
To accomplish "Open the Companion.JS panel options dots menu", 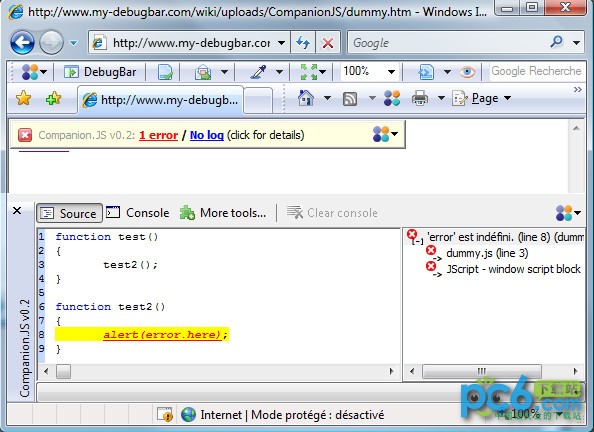I will (x=568, y=213).
